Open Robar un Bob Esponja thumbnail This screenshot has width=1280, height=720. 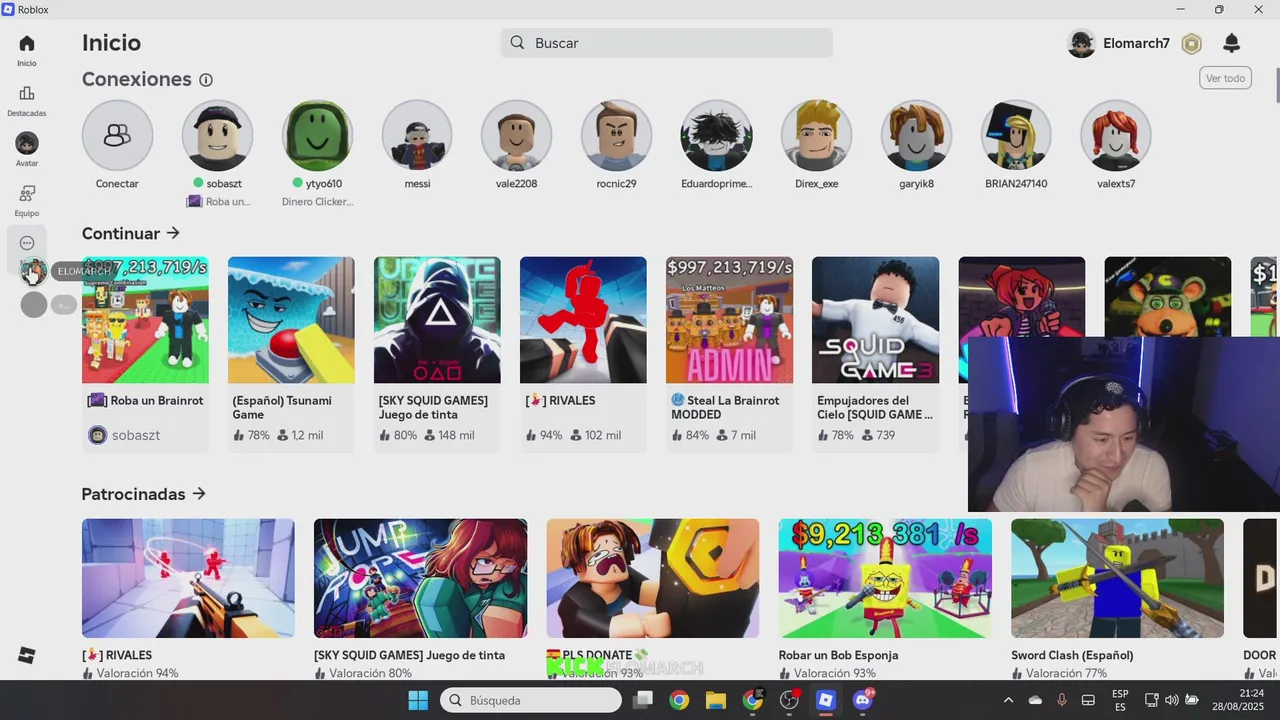[885, 578]
